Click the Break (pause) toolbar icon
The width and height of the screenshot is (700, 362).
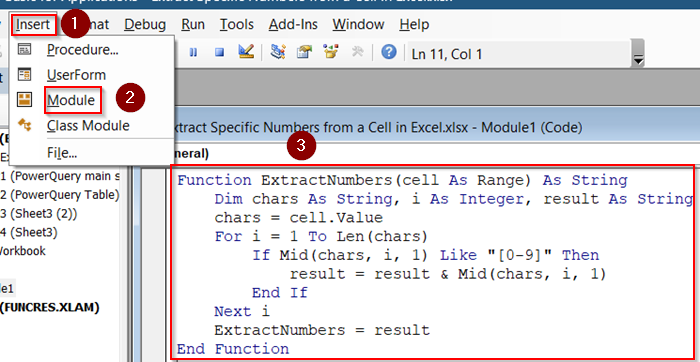tap(193, 53)
